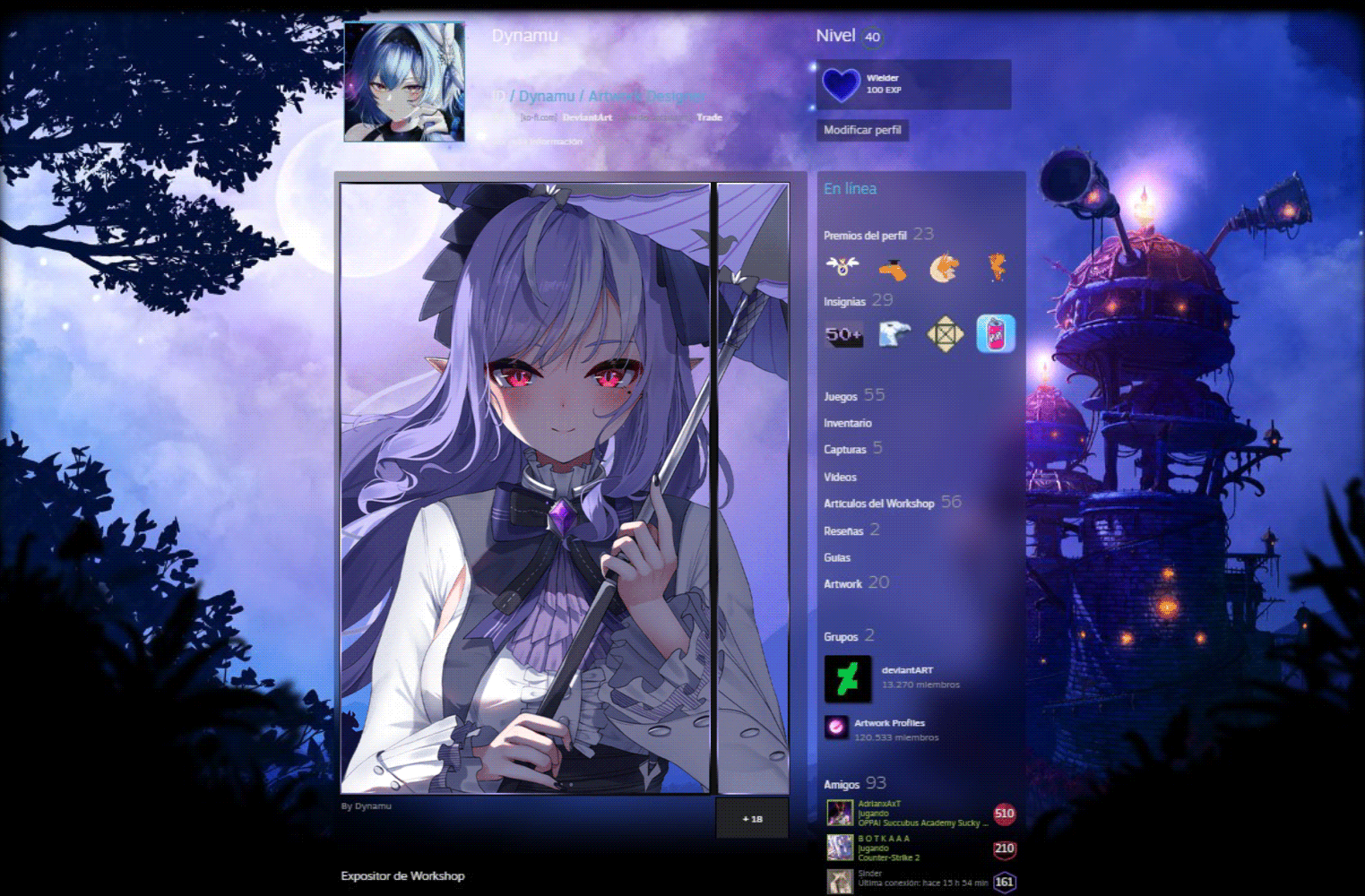Click the round orange third award icon

tap(944, 268)
